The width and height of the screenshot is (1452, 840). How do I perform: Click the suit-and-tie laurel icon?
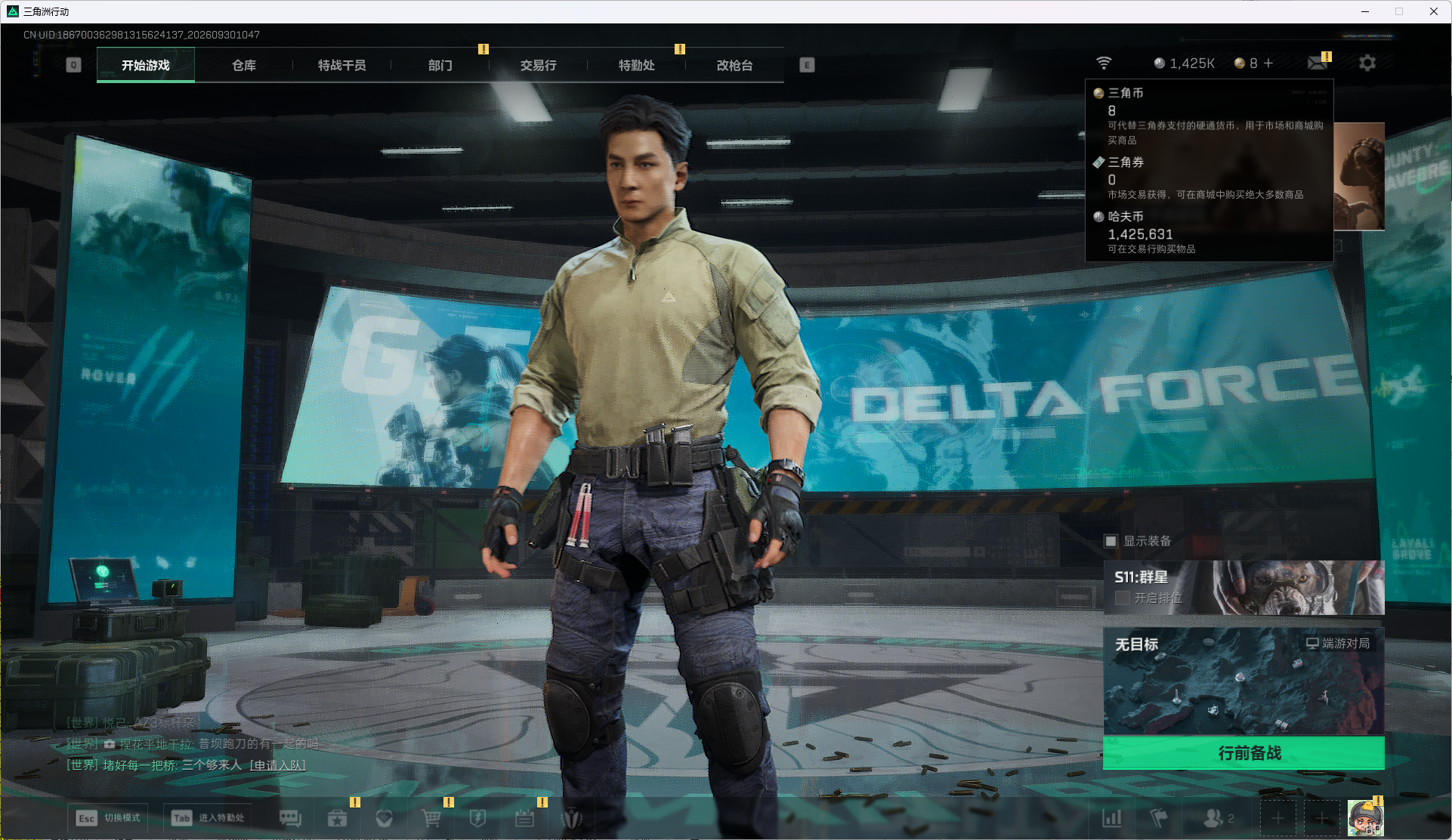click(572, 818)
